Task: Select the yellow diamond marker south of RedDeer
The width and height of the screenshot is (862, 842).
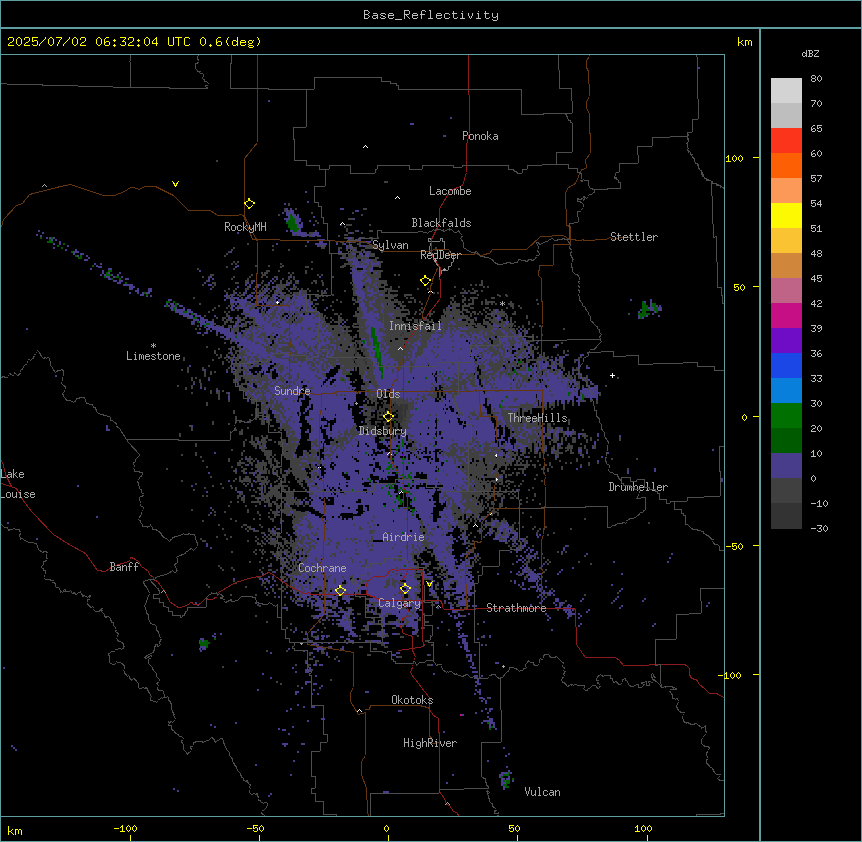Action: tap(426, 281)
